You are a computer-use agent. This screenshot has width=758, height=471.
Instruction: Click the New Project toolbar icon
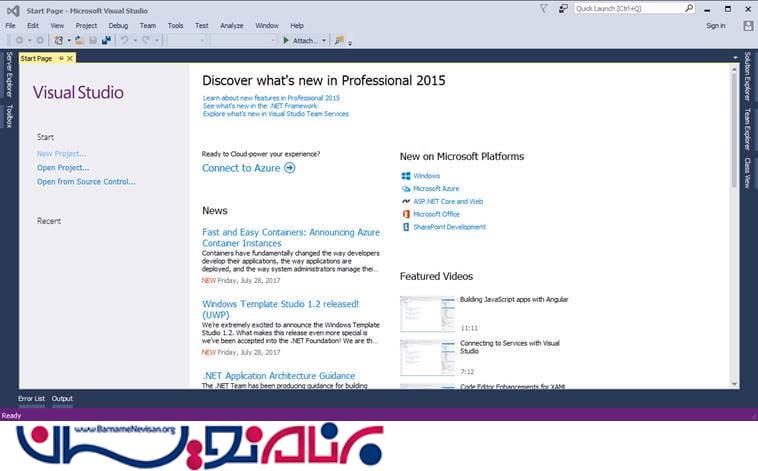58,41
